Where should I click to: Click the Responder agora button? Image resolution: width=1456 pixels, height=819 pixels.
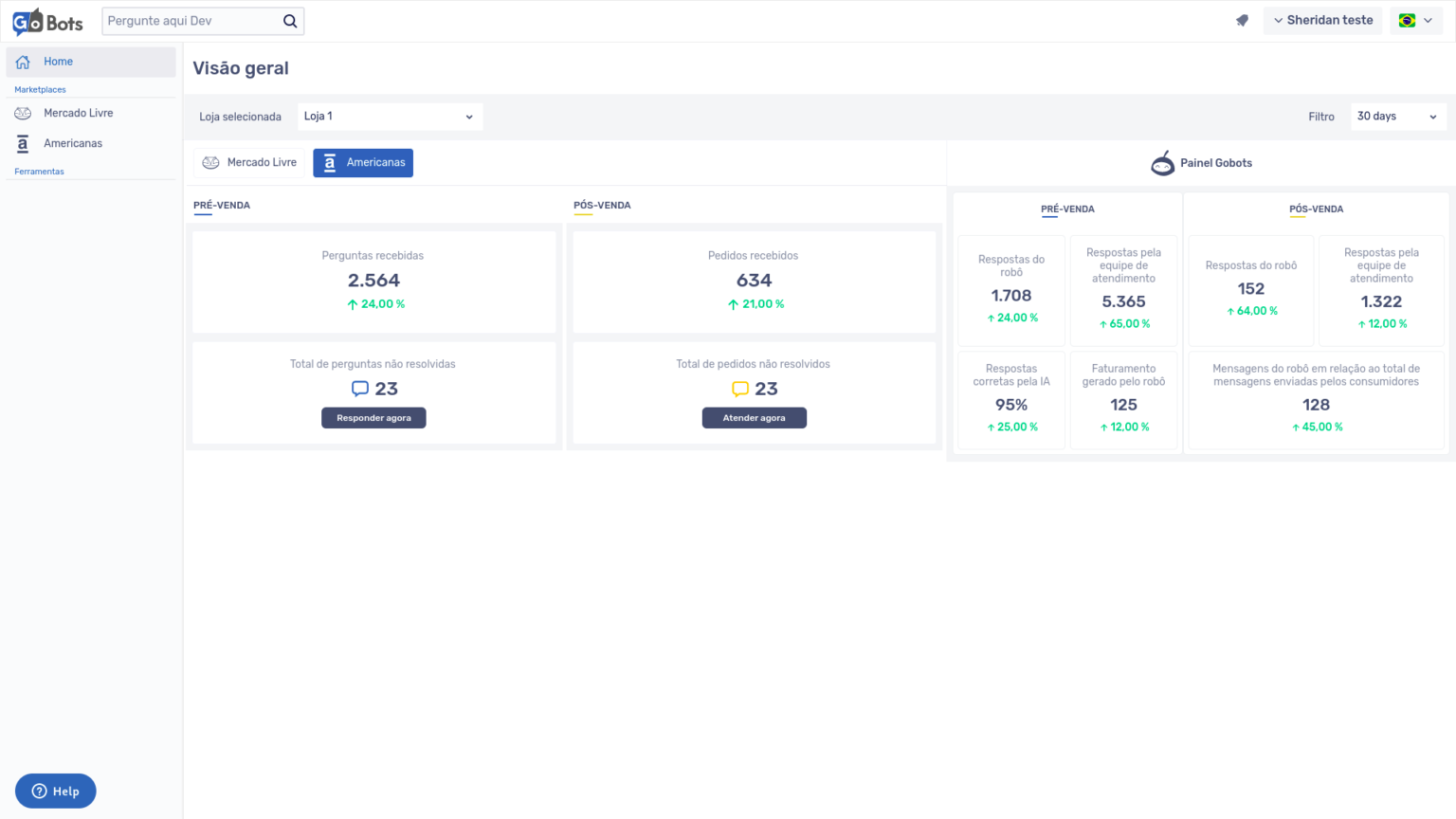(x=373, y=418)
